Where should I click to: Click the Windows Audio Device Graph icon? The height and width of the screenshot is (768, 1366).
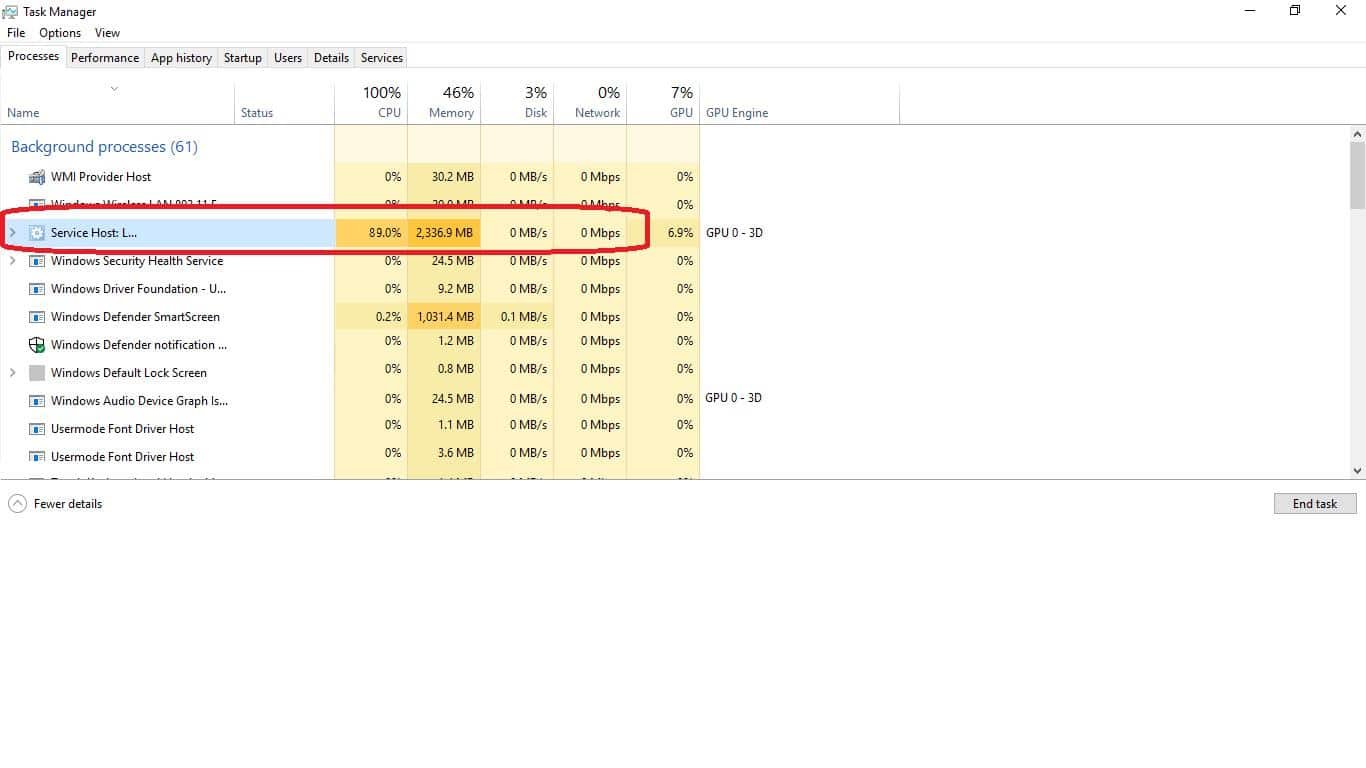[x=37, y=401]
